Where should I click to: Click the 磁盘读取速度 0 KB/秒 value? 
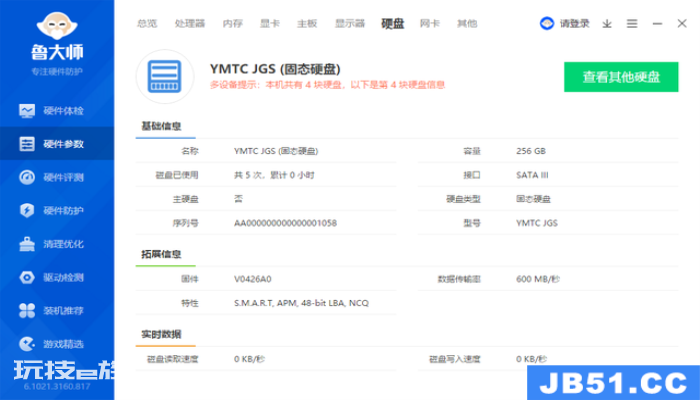(x=249, y=359)
